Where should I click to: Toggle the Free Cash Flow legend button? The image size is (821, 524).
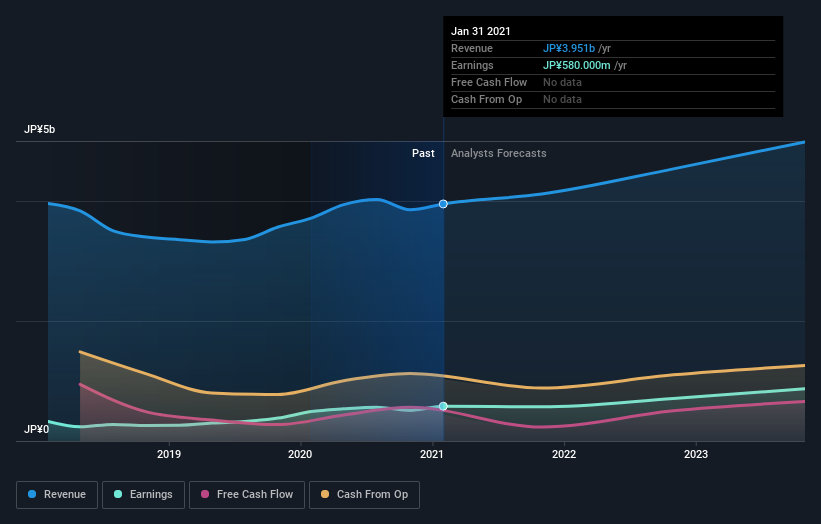tap(247, 495)
